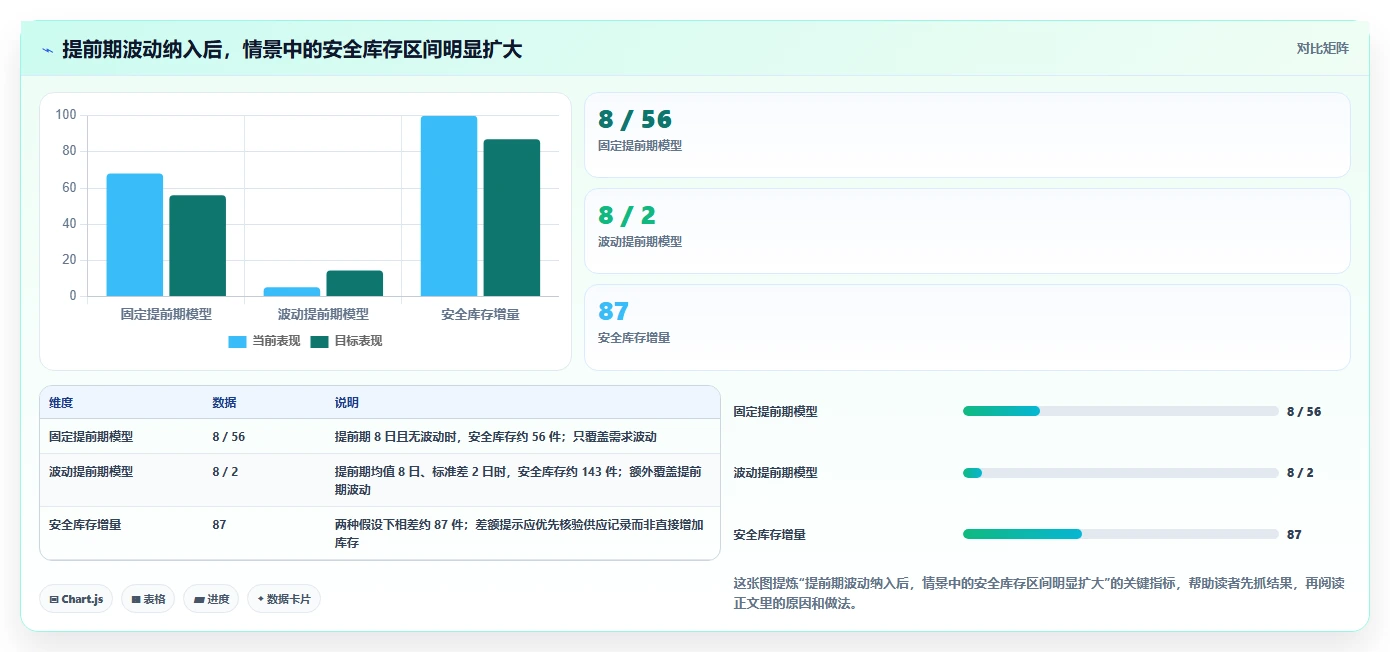Toggle 当前表现 legend series
This screenshot has width=1390, height=652.
coord(265,341)
